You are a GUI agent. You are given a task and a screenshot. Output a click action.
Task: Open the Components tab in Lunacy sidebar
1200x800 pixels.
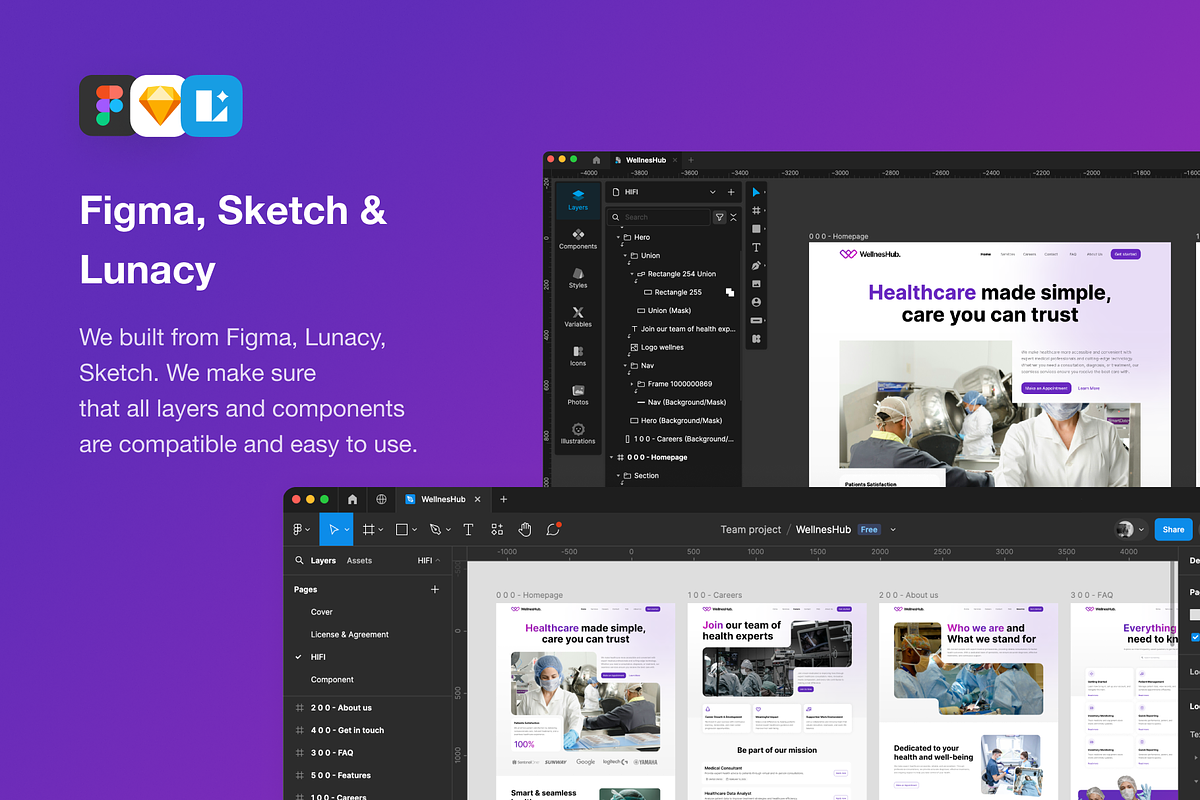(578, 239)
